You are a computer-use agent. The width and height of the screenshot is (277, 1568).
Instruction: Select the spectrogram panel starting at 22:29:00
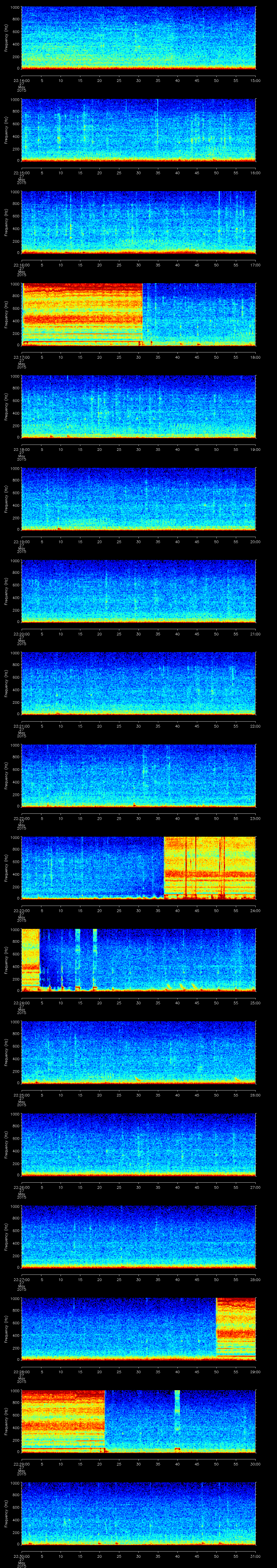click(139, 1421)
